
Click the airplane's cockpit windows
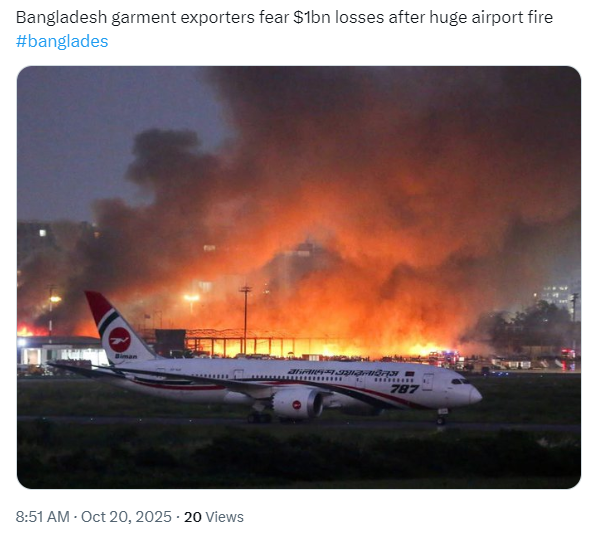tap(460, 381)
